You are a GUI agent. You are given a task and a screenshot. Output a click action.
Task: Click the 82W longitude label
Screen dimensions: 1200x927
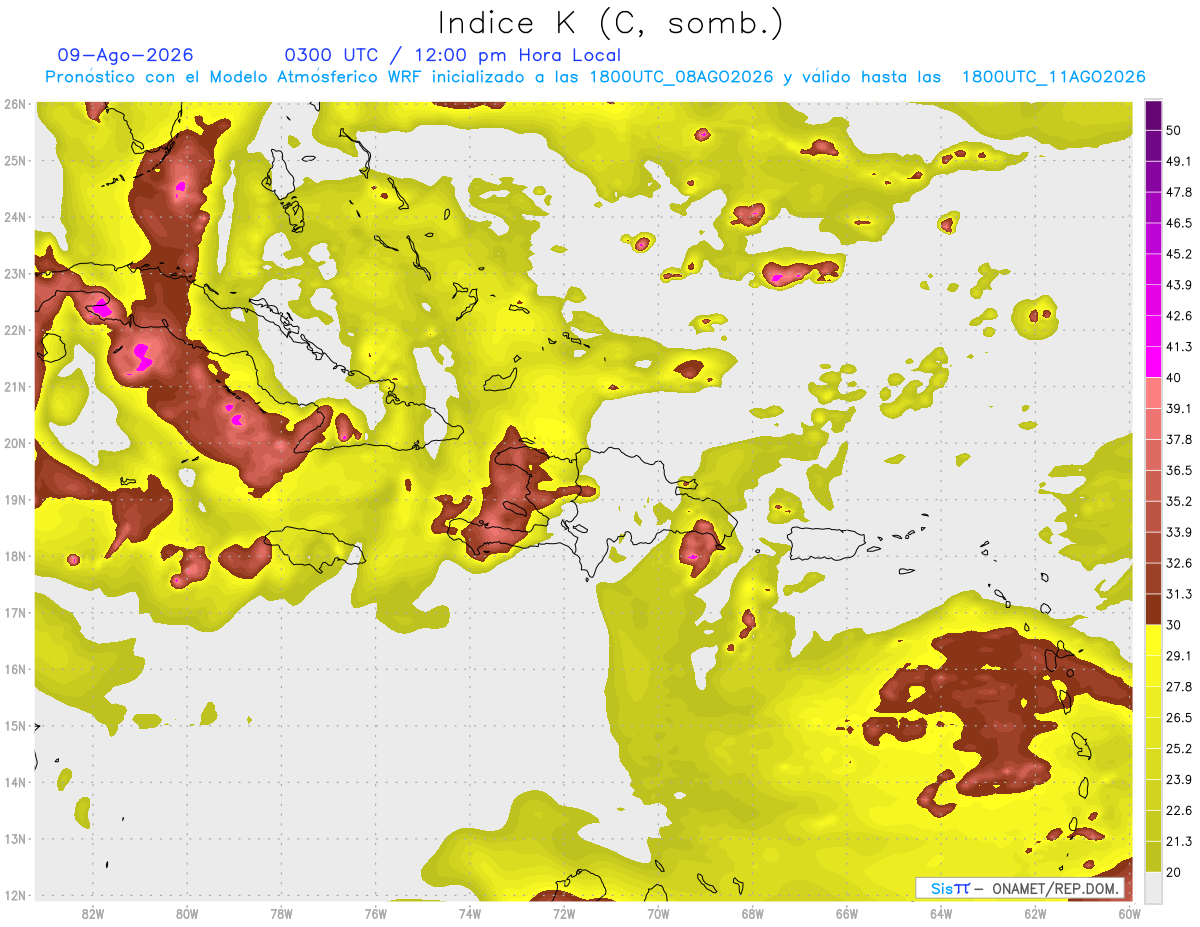coord(93,914)
